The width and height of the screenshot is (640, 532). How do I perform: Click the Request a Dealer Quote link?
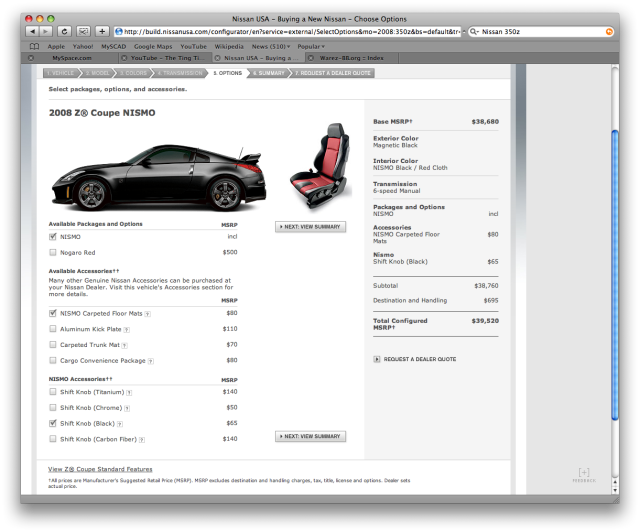[x=420, y=359]
